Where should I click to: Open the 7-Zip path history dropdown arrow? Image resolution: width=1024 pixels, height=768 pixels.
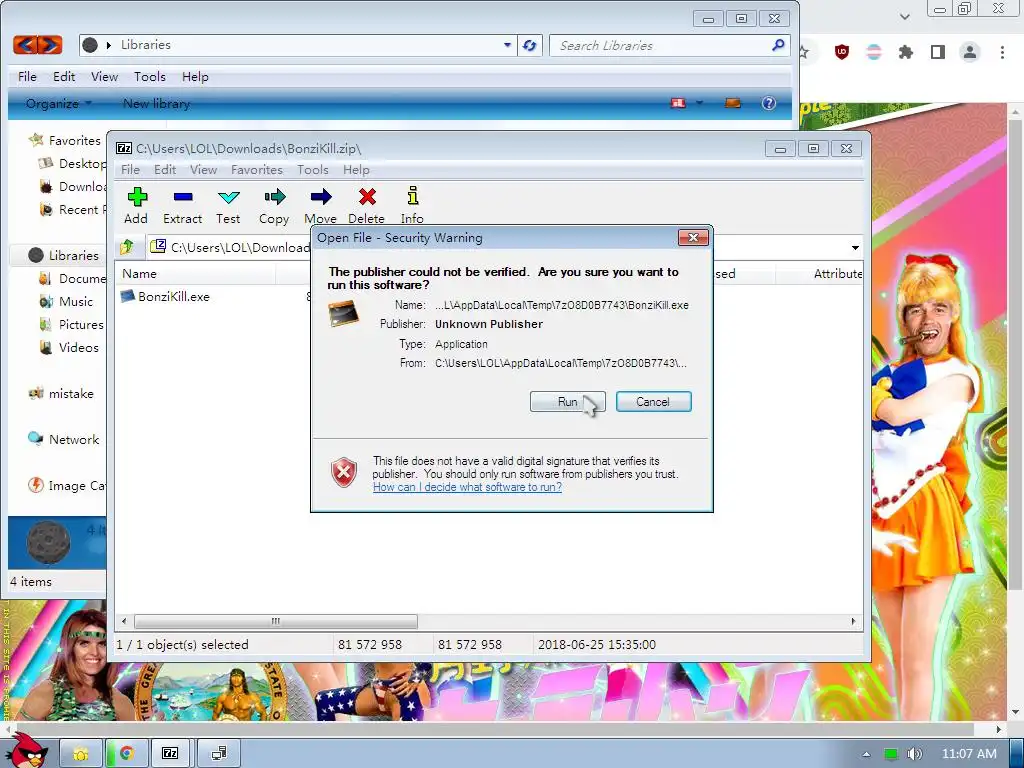[855, 248]
